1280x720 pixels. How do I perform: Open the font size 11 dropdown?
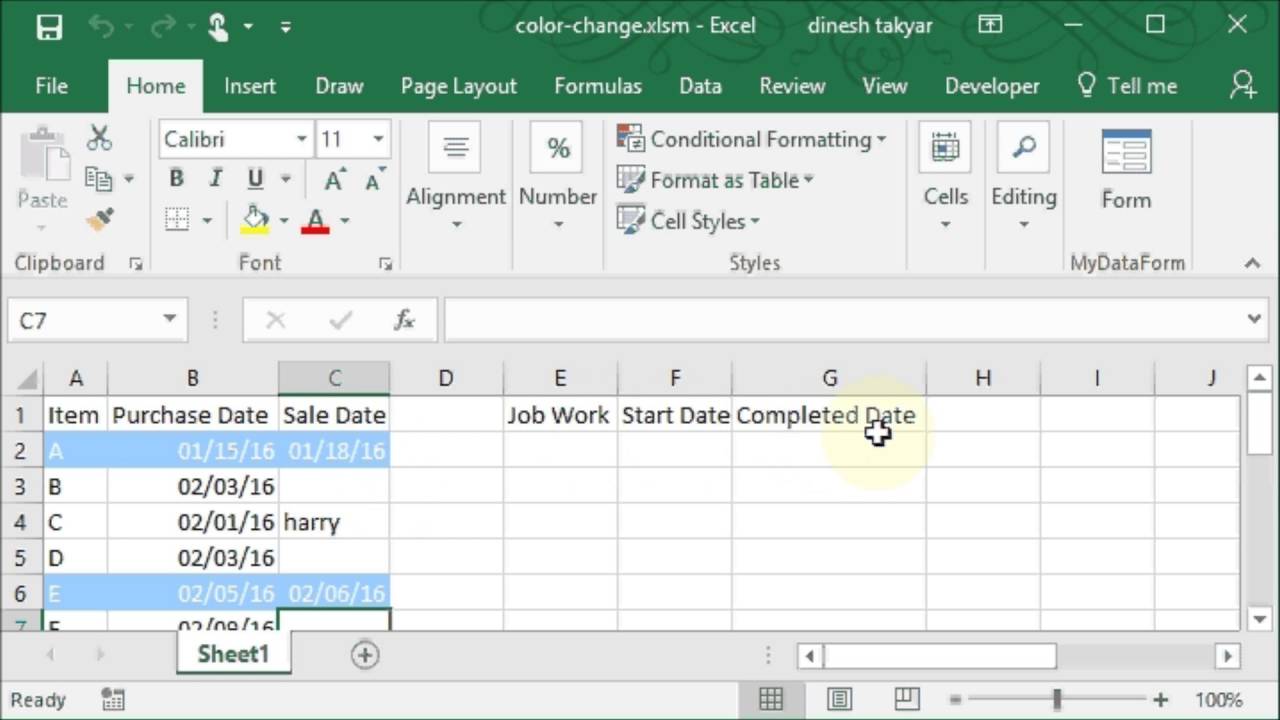(x=378, y=139)
